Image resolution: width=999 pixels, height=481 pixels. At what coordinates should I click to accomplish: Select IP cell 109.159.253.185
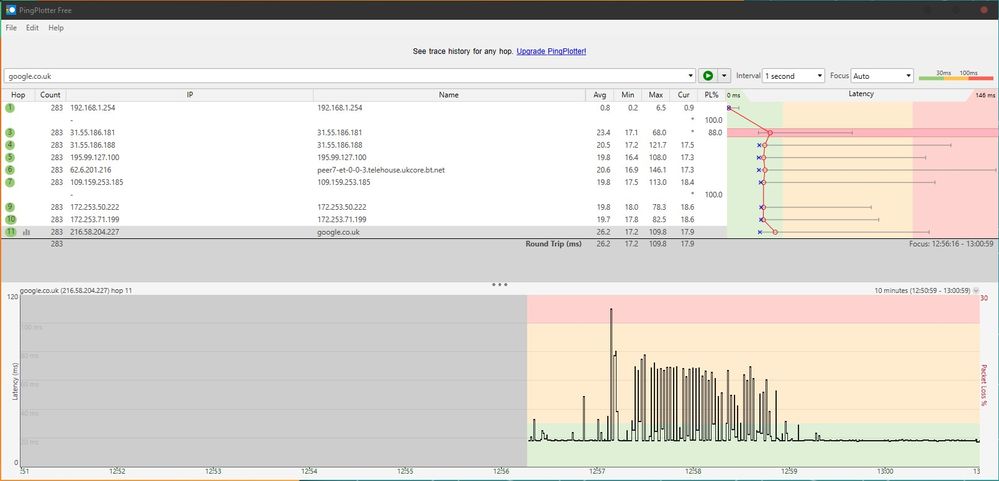(97, 182)
